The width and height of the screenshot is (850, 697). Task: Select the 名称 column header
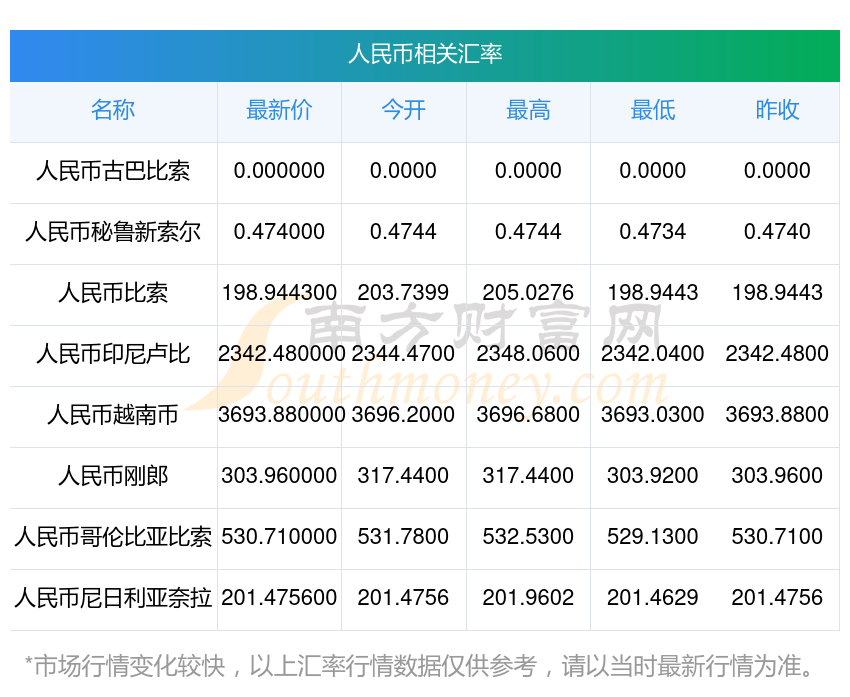(x=113, y=111)
